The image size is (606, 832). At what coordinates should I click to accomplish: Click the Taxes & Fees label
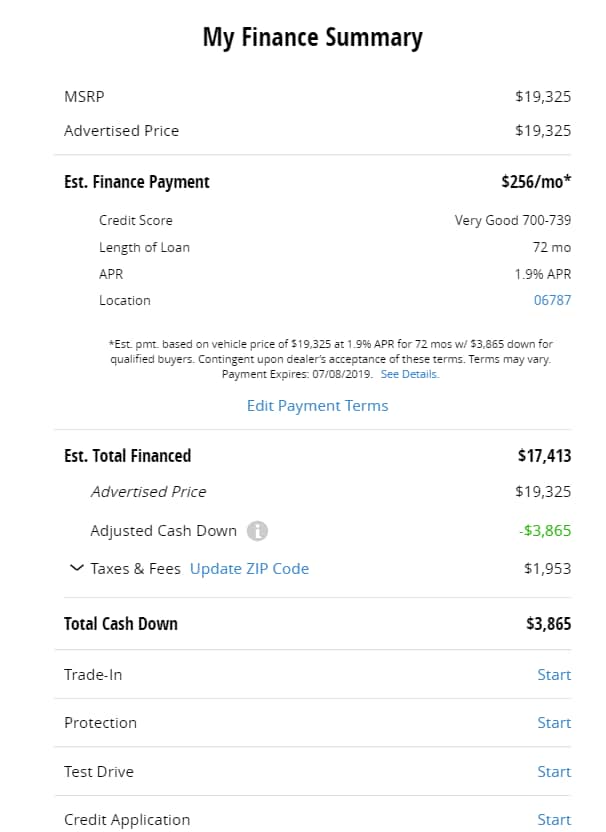(135, 569)
